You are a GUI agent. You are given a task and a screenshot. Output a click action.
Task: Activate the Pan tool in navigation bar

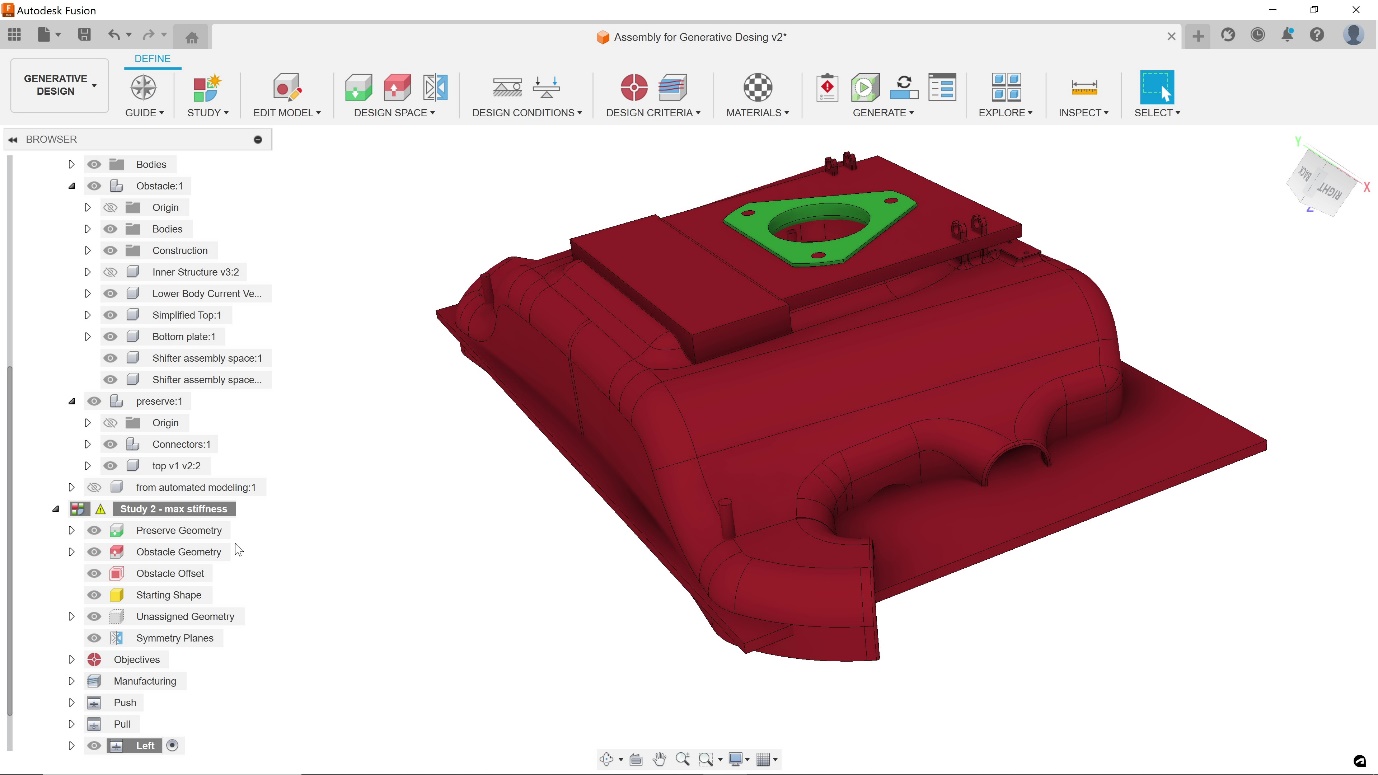coord(660,759)
